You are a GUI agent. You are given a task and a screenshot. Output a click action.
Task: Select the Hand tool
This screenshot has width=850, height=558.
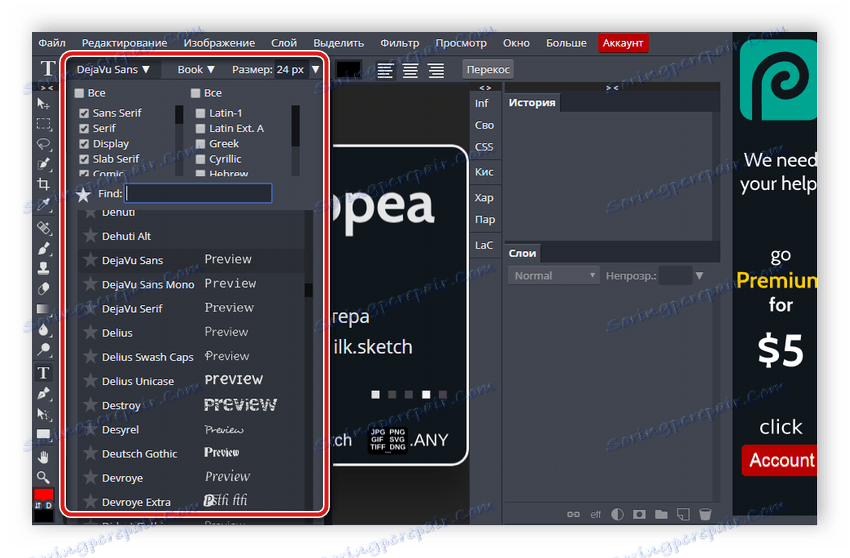click(43, 457)
